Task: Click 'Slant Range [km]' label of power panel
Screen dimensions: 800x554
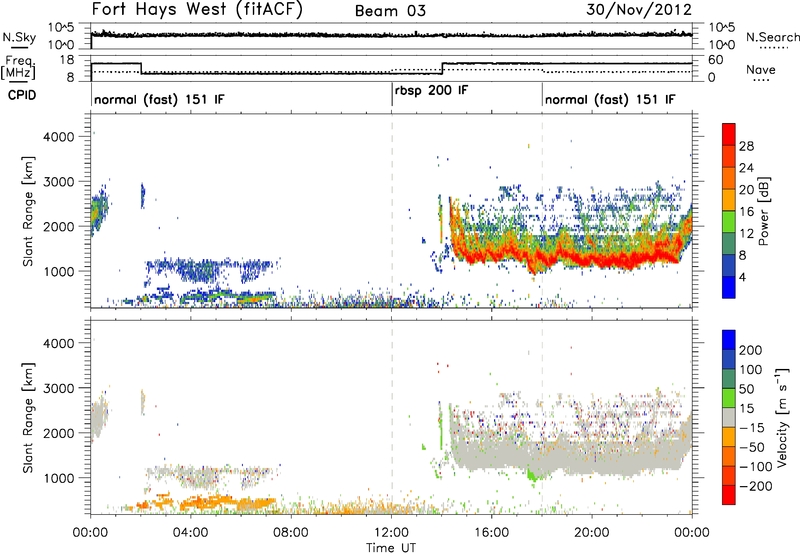Action: (28, 211)
